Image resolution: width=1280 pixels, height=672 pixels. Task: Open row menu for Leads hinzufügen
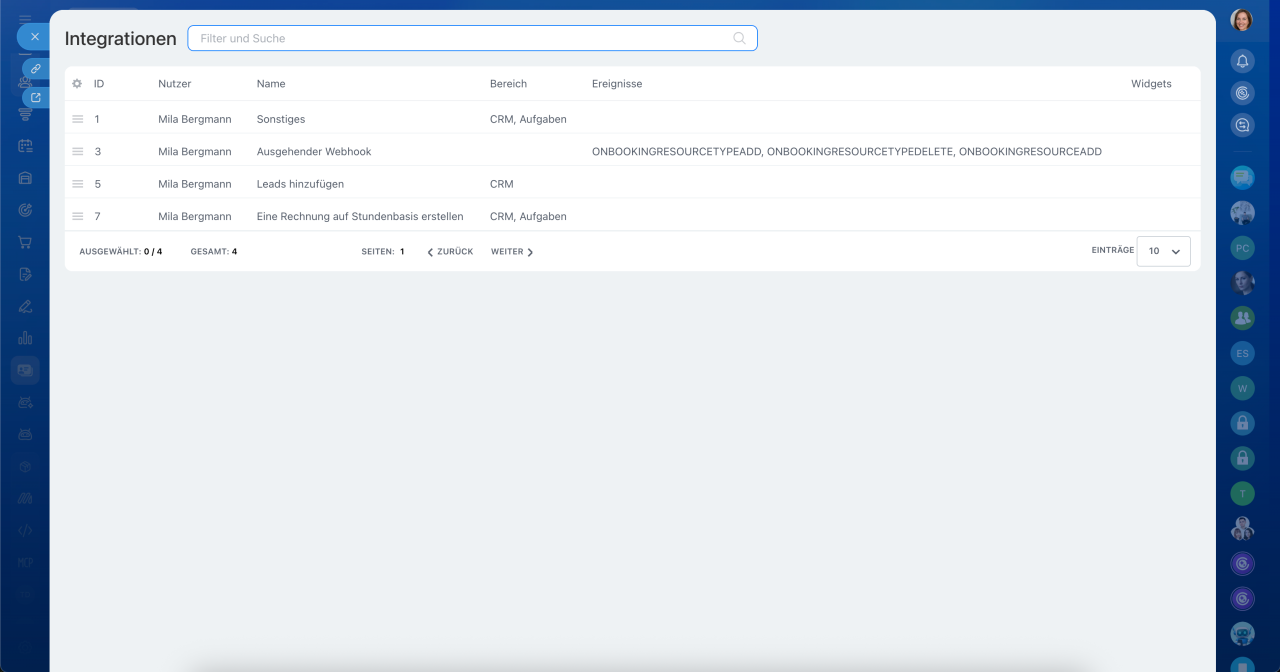(x=77, y=184)
